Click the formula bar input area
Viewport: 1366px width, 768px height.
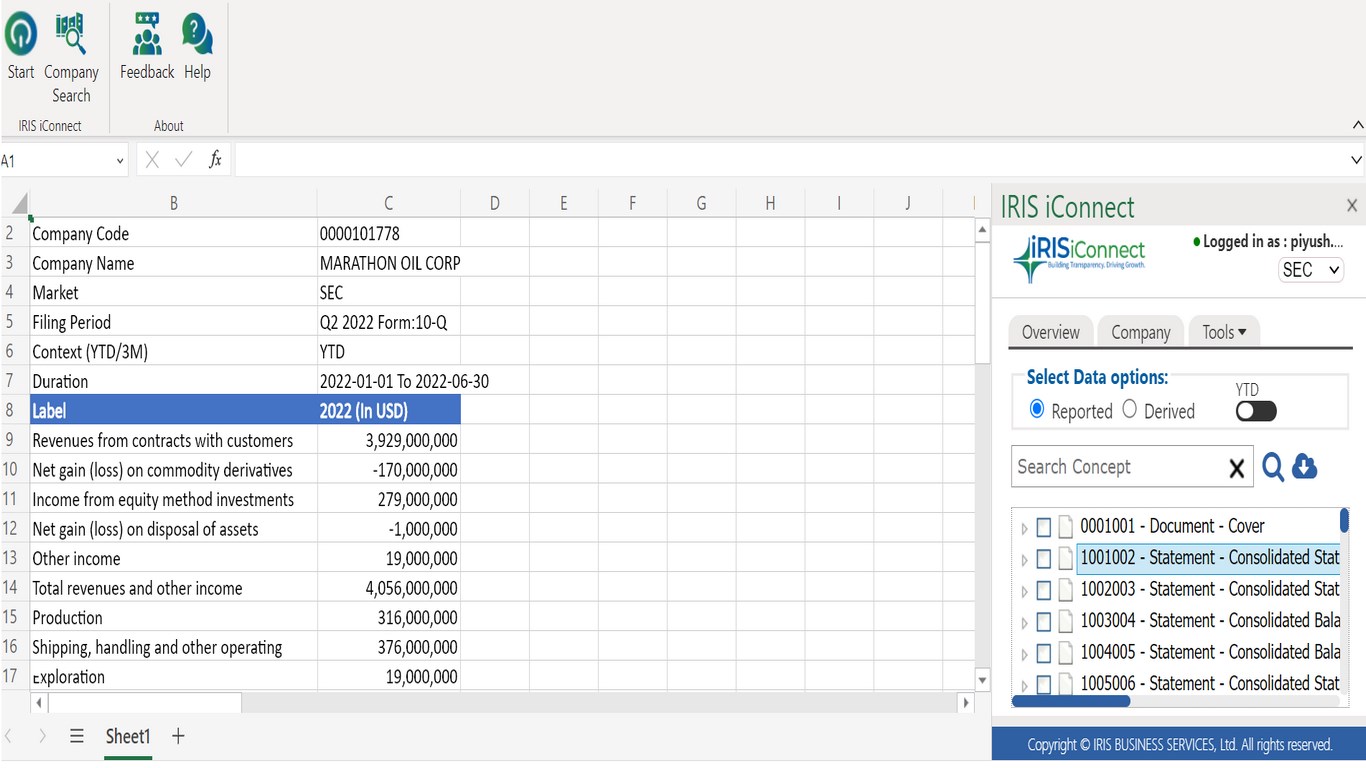(x=790, y=160)
